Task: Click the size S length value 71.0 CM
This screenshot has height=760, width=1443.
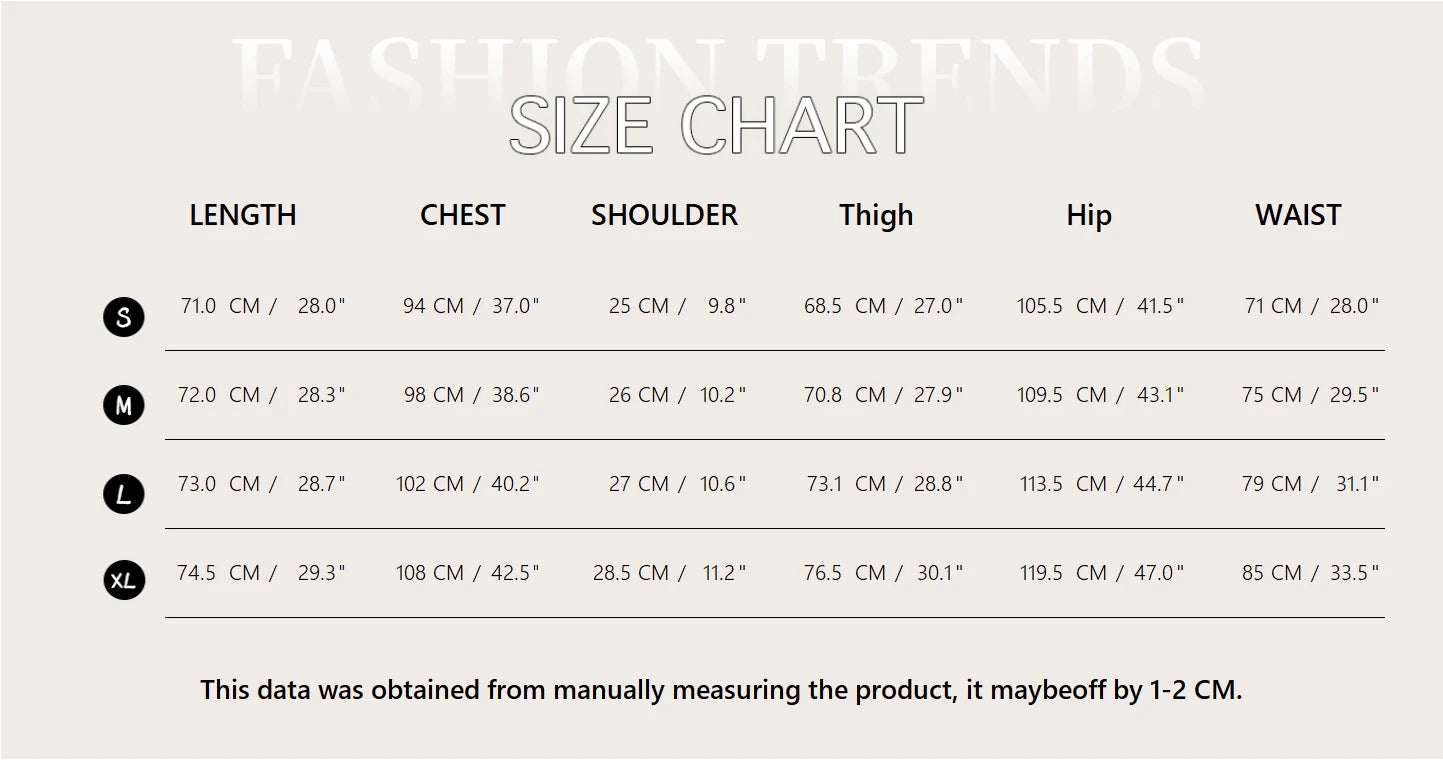Action: 220,306
